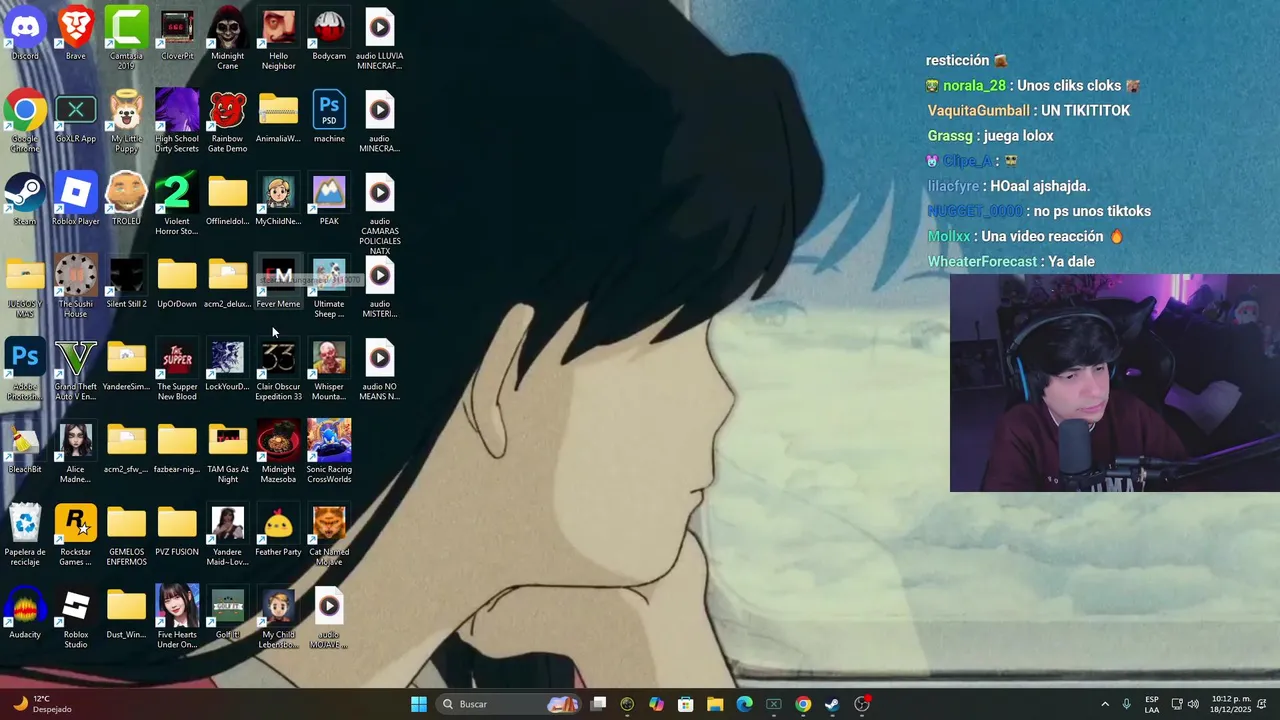
Task: Open Microsoft Store from taskbar
Action: point(686,704)
